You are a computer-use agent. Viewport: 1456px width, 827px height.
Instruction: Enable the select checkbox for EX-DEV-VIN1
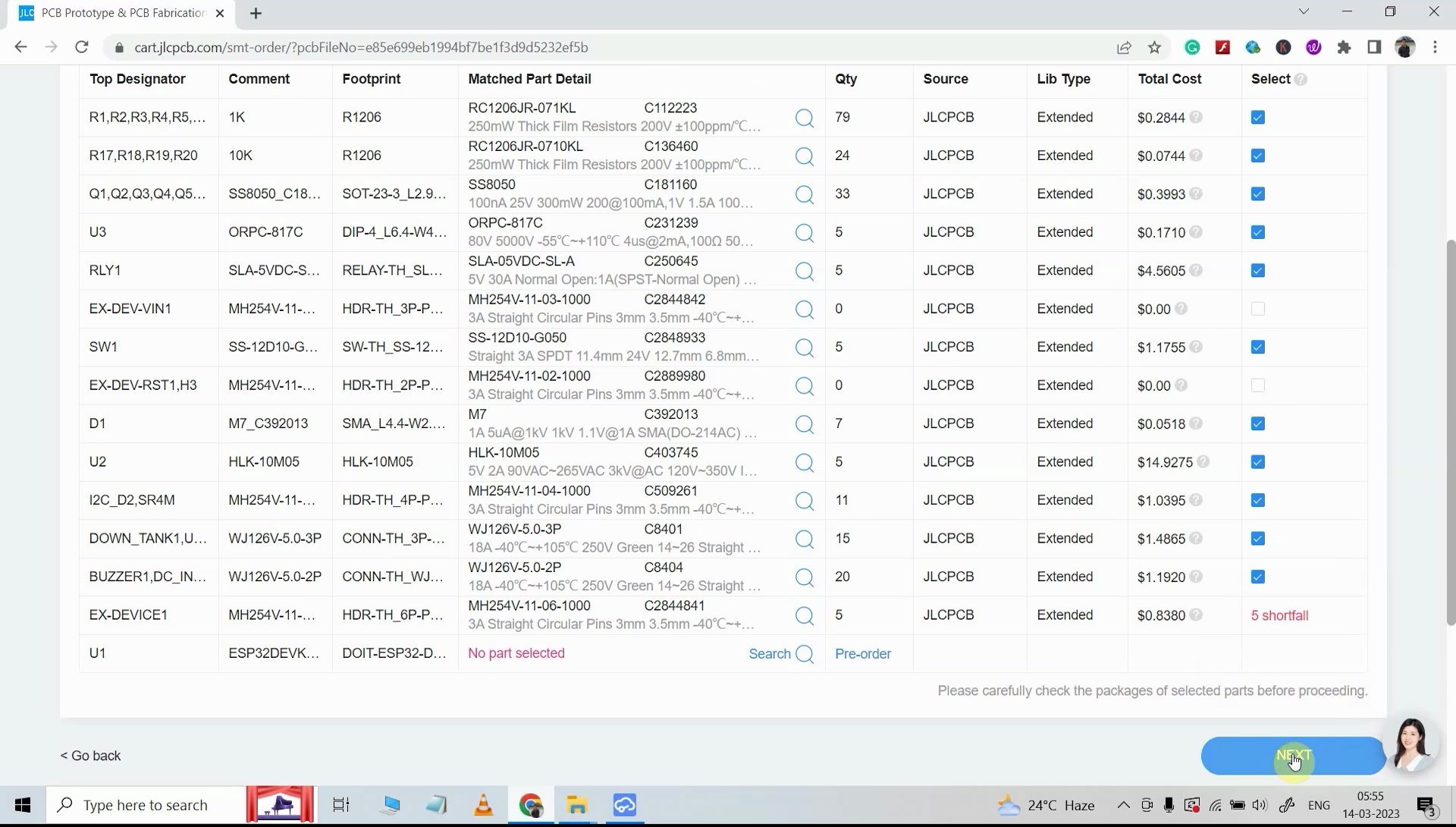pos(1257,309)
